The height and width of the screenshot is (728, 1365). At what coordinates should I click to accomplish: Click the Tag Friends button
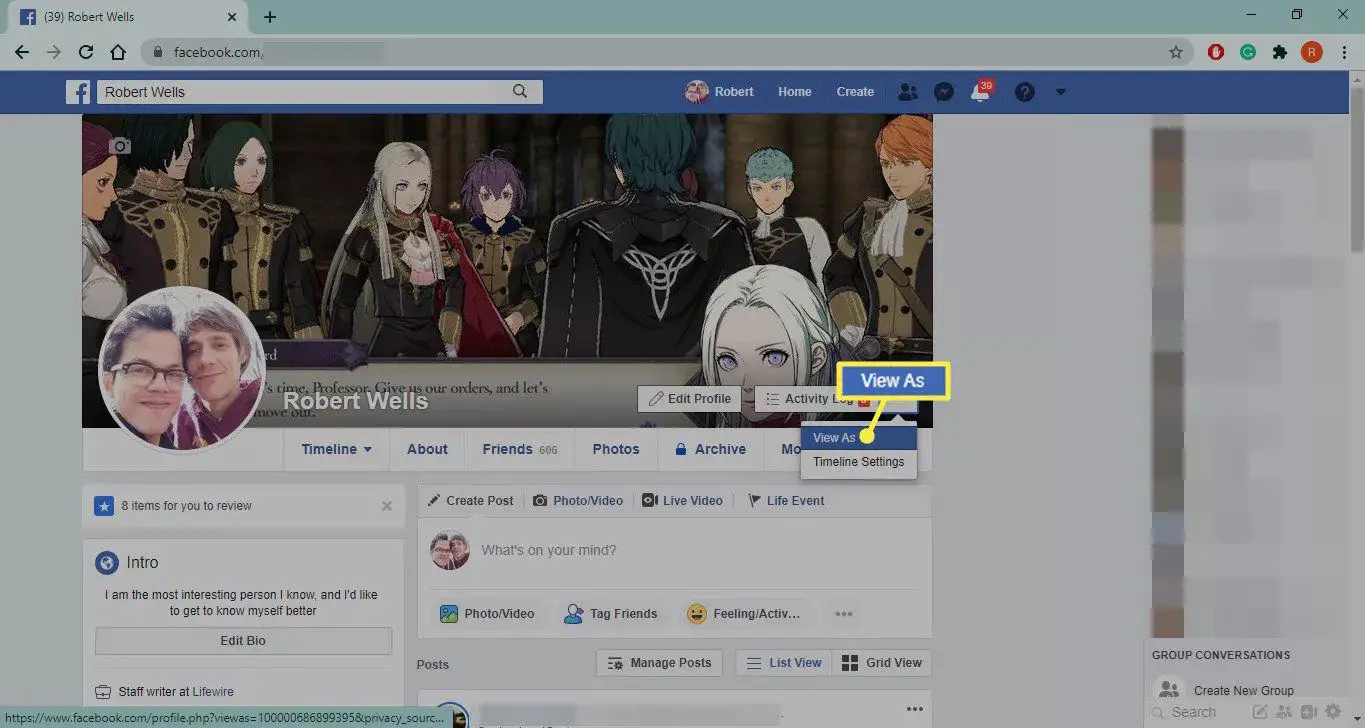click(x=611, y=614)
